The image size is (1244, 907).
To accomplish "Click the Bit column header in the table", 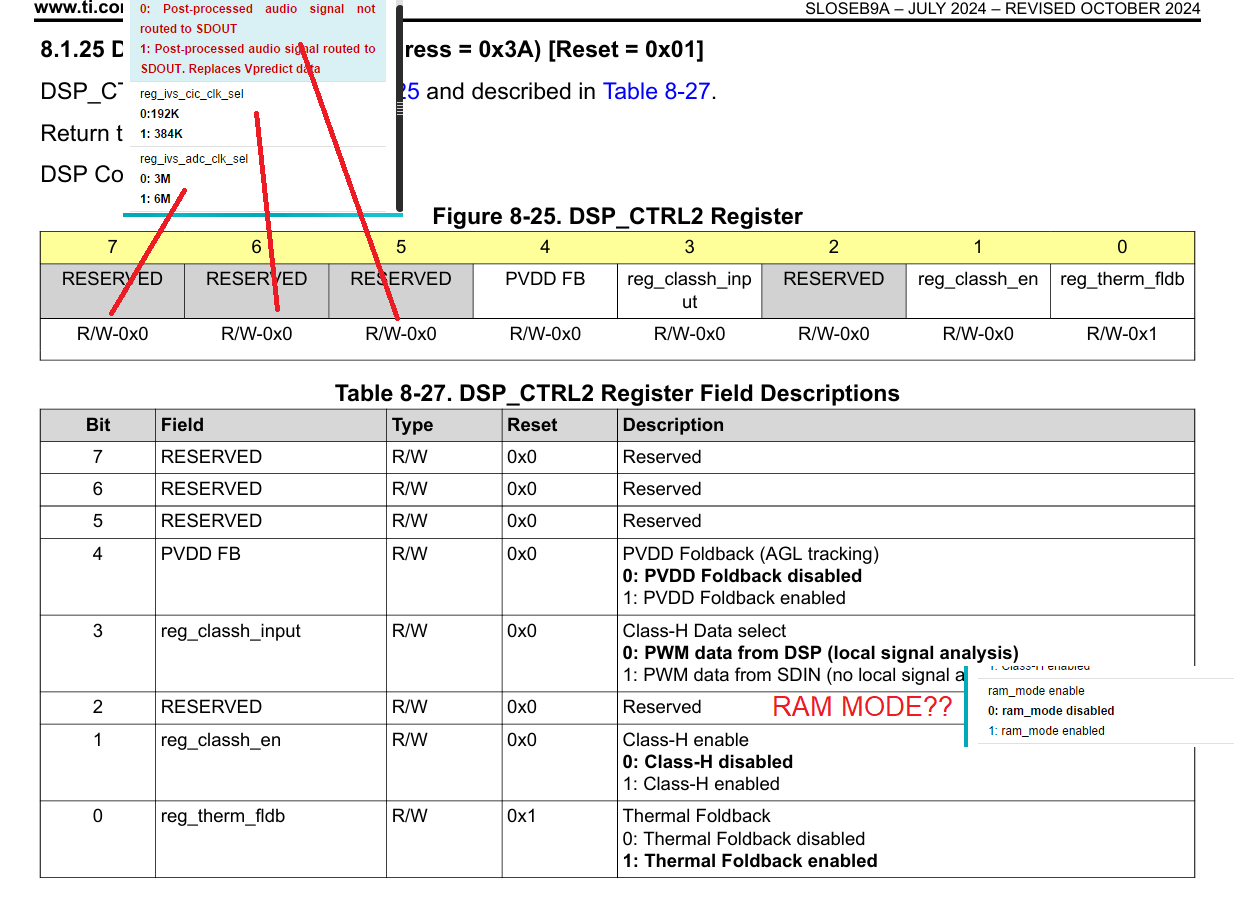I will tap(98, 425).
